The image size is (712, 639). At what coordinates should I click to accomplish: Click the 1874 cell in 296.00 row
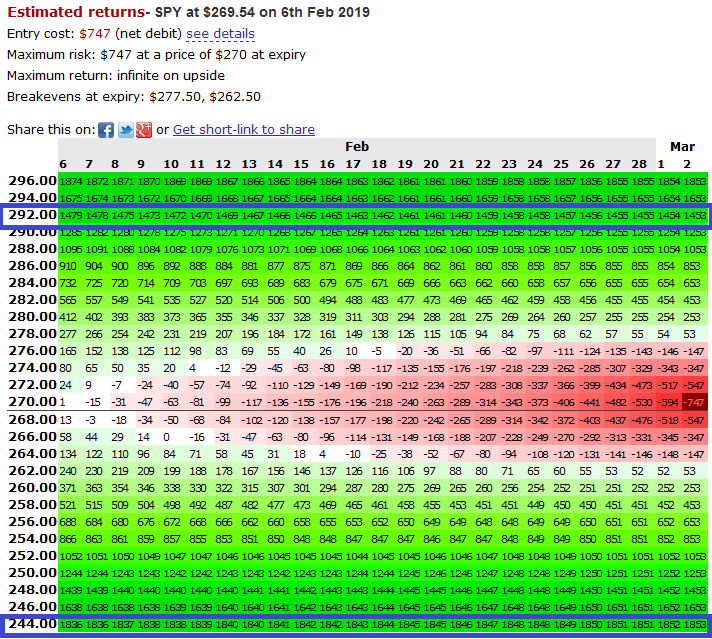click(71, 181)
